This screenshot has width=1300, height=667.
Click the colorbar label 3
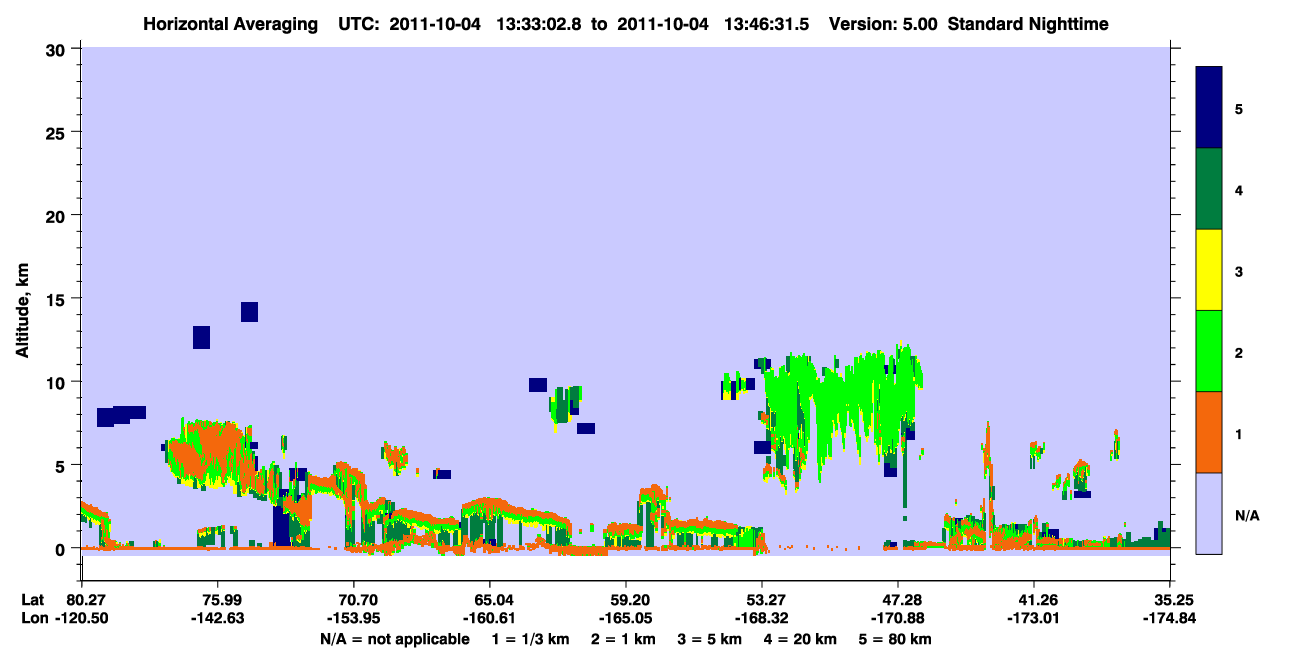click(x=1239, y=271)
